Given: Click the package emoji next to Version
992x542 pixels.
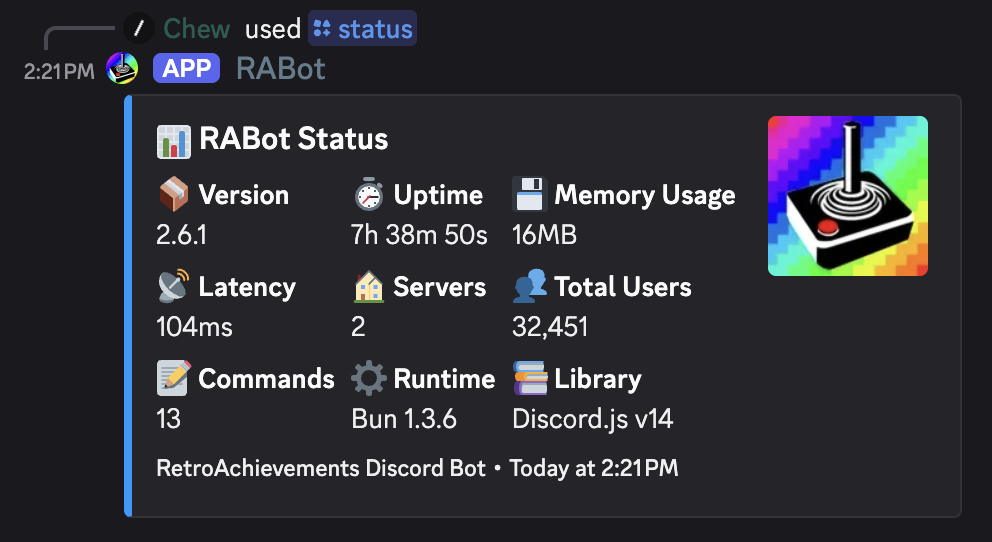Looking at the screenshot, I should [173, 194].
